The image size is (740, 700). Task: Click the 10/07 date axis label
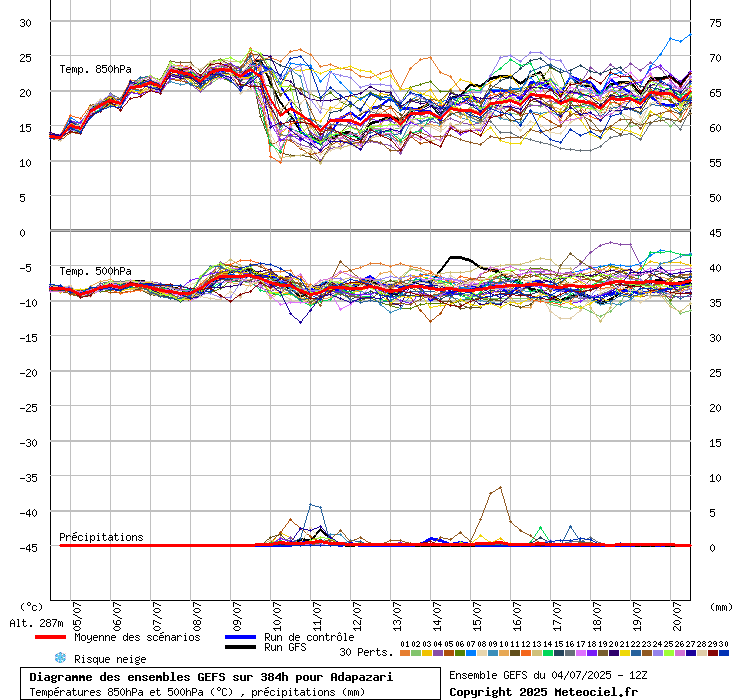pos(277,616)
